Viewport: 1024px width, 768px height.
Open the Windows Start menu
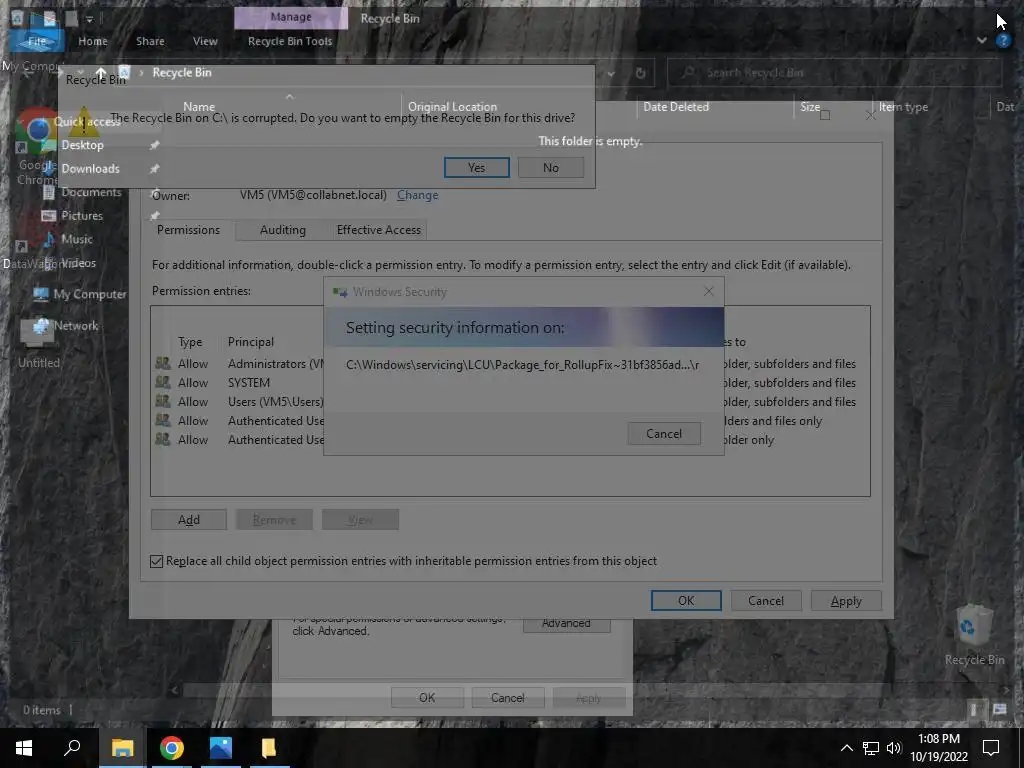(24, 748)
